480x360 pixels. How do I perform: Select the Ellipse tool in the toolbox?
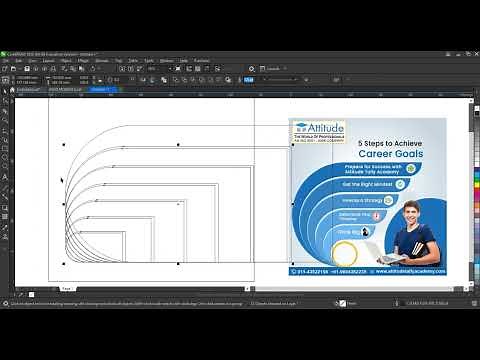pos(5,157)
